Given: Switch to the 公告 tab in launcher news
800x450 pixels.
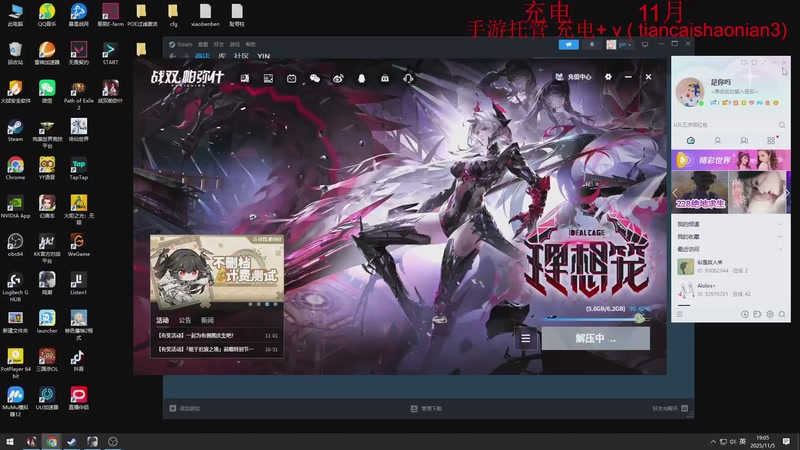Looking at the screenshot, I should pyautogui.click(x=185, y=320).
